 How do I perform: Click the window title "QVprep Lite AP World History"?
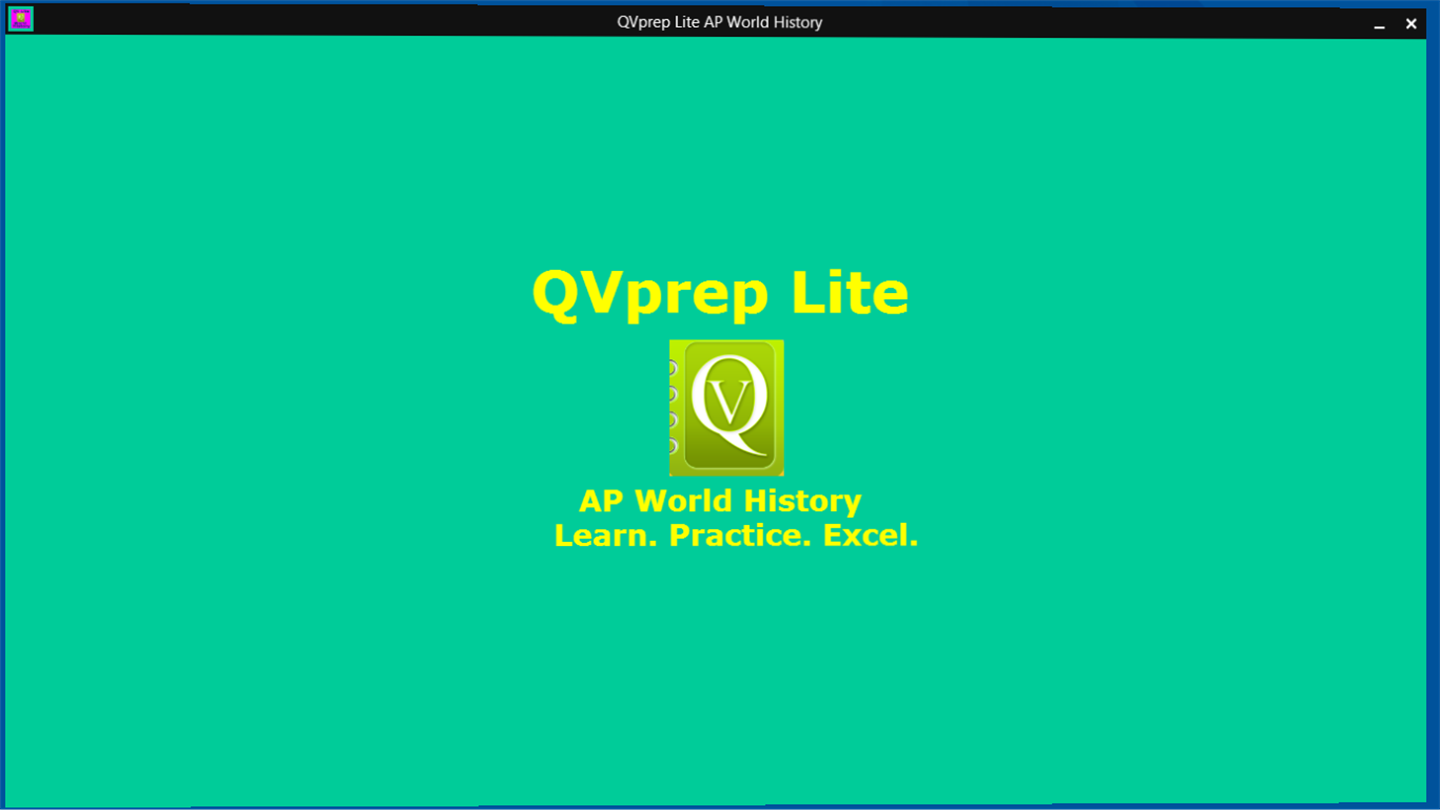pos(719,22)
